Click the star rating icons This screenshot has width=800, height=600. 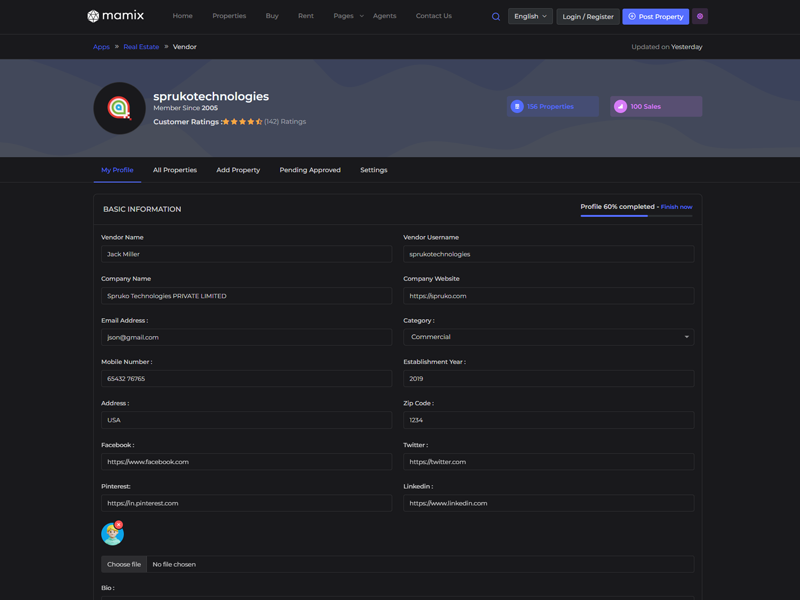pos(242,122)
